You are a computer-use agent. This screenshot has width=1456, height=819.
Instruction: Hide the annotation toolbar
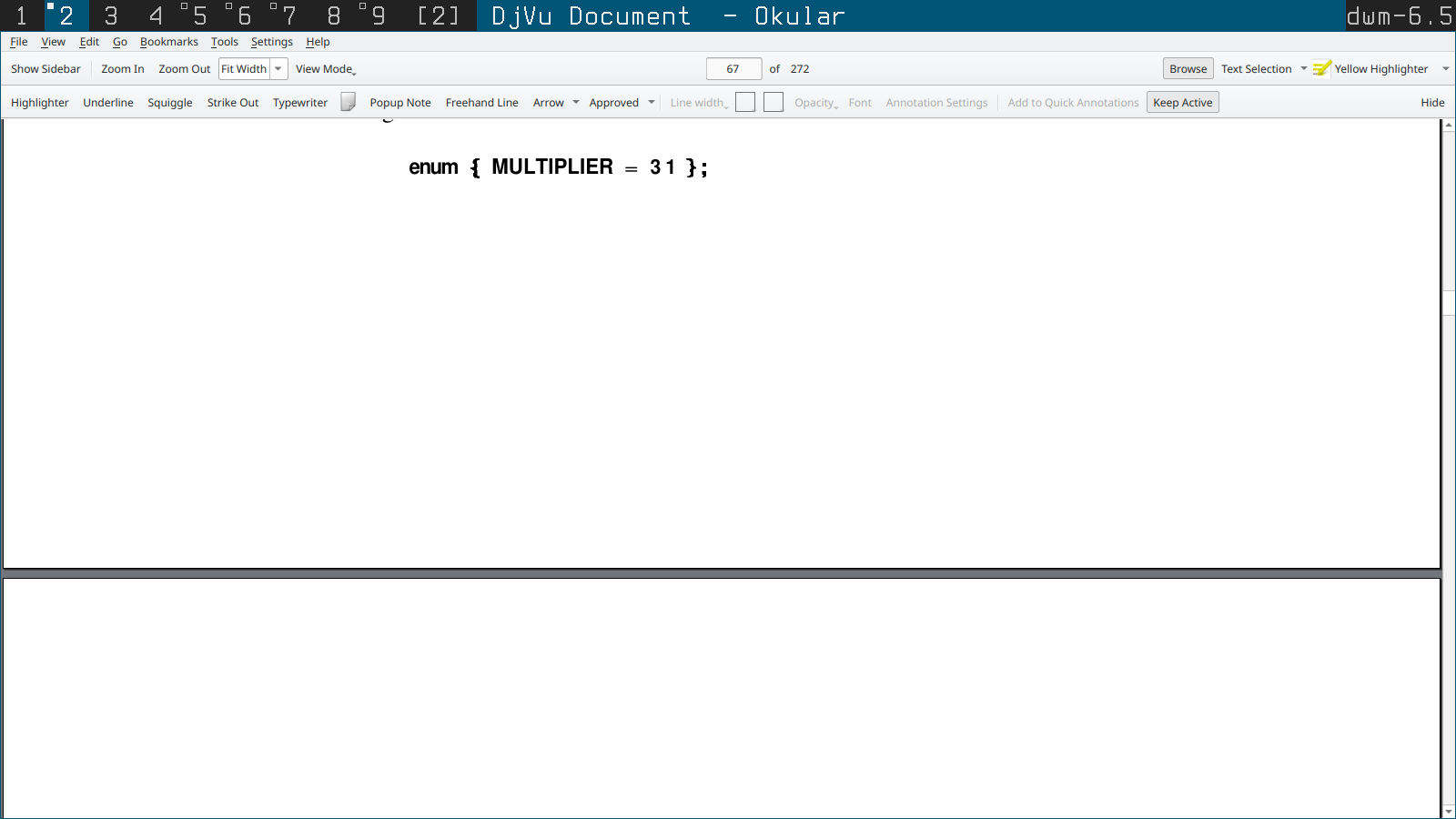(1432, 103)
